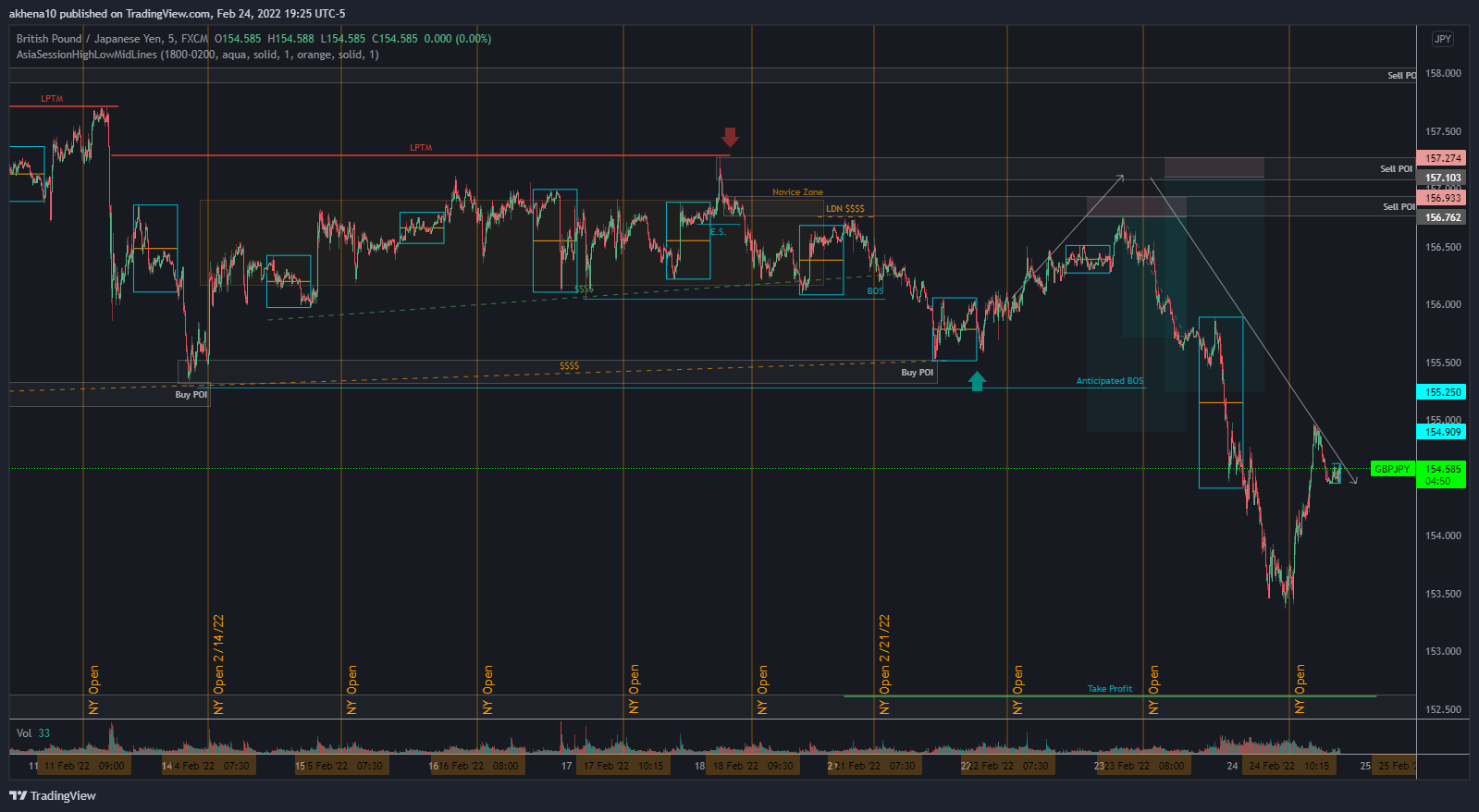Click the NY Open 2/14/22 session label
The image size is (1479, 812).
tap(219, 664)
